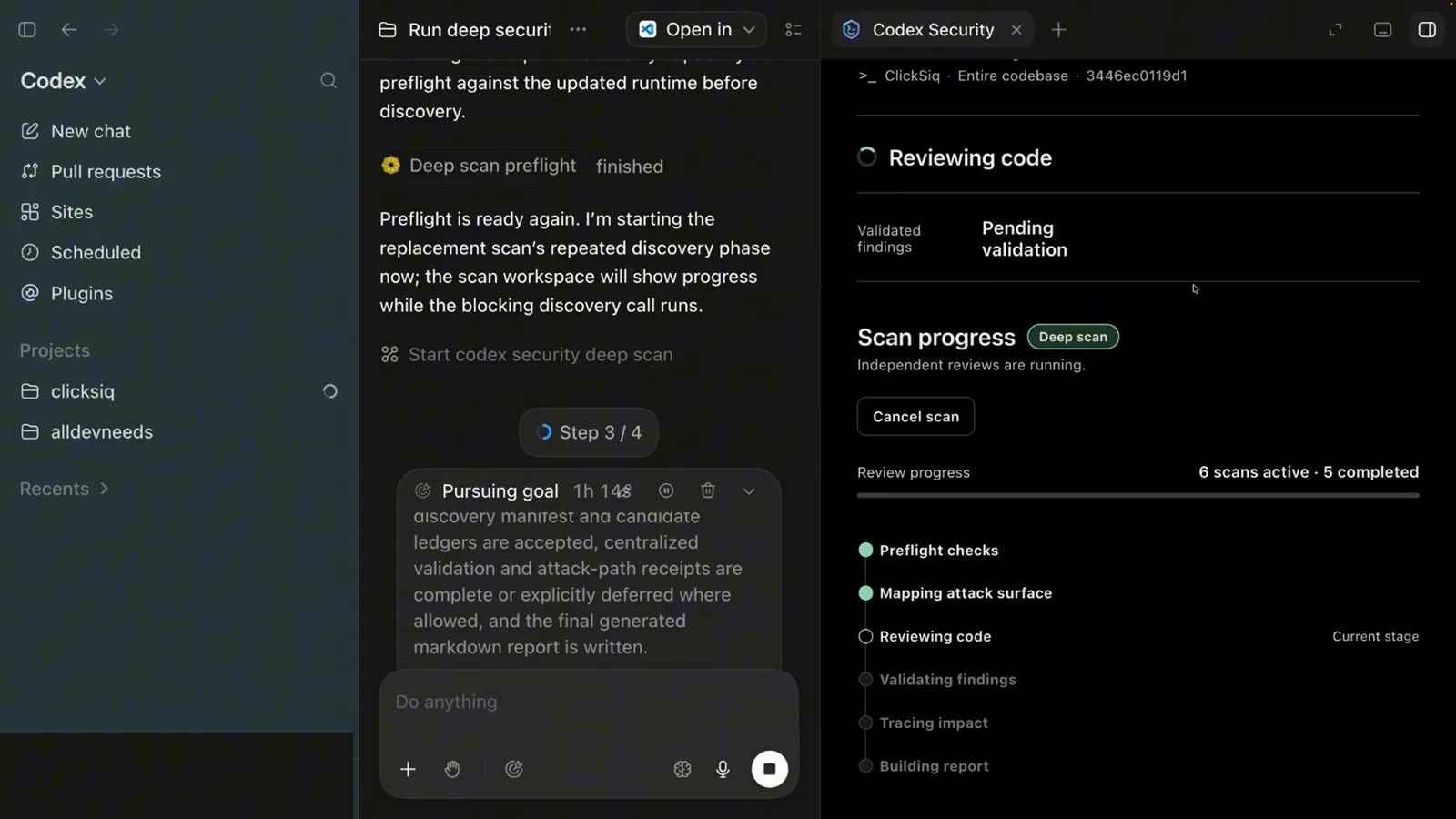1456x819 pixels.
Task: Focus the 'Do anything' input field
Action: coord(589,703)
